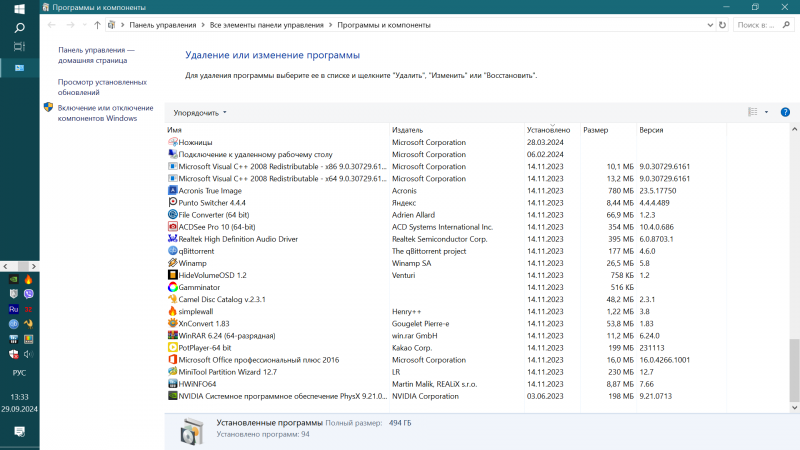Open the help question mark icon
This screenshot has width=800, height=450.
pos(785,112)
